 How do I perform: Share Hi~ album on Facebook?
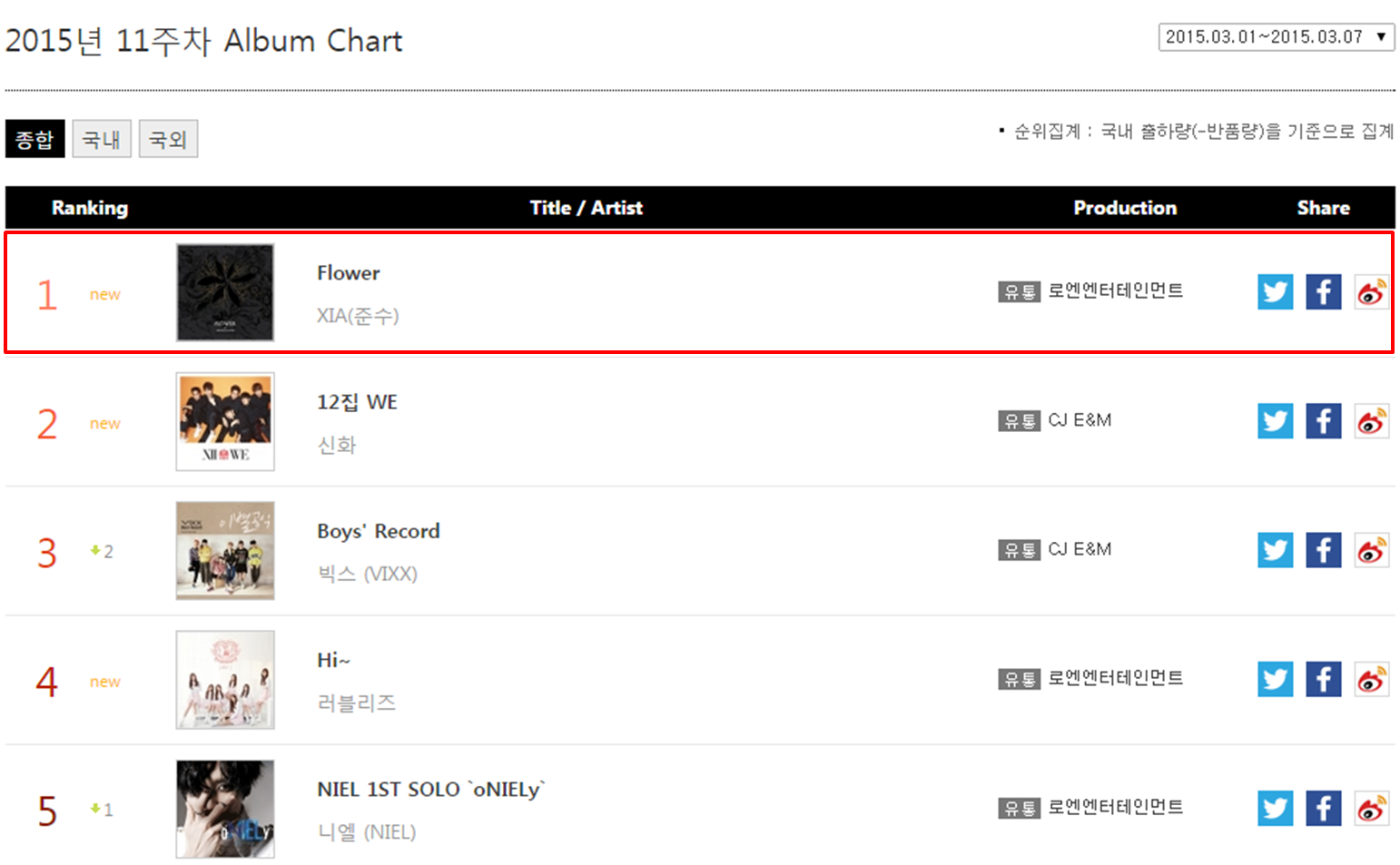[1323, 679]
